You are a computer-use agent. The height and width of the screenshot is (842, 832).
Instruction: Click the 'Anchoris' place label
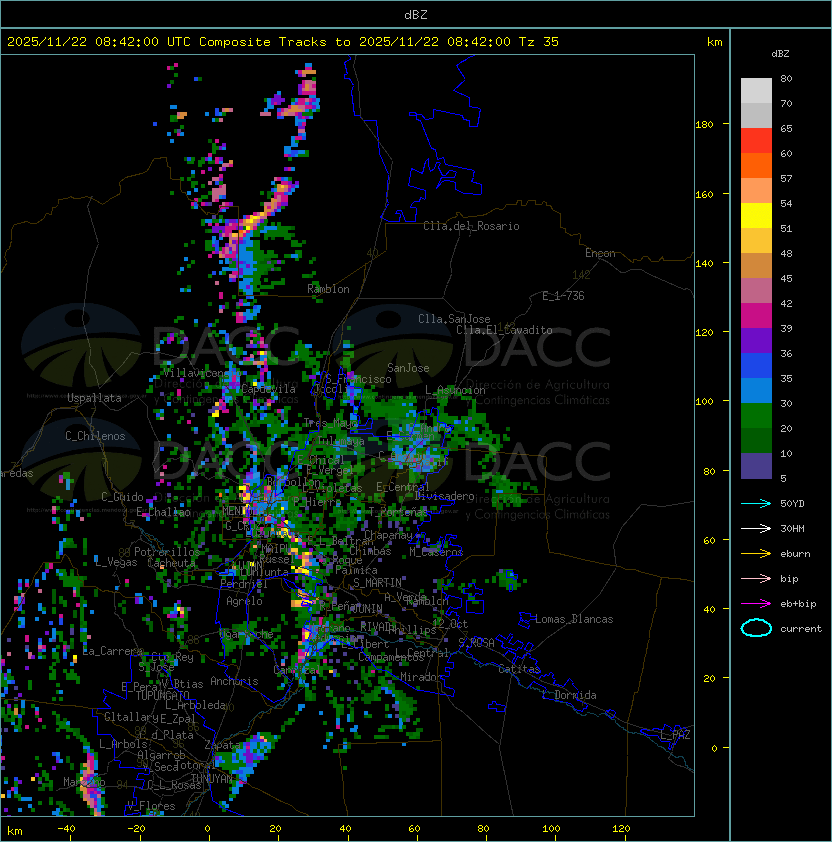point(234,681)
